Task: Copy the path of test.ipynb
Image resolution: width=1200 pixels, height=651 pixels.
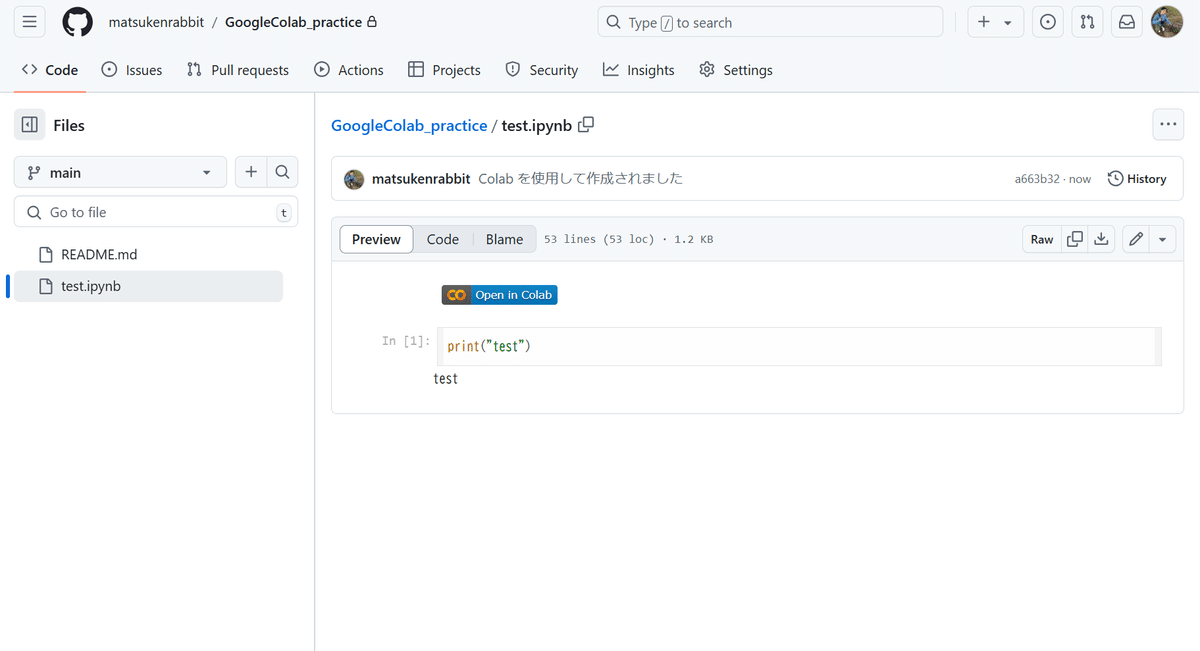Action: (586, 125)
